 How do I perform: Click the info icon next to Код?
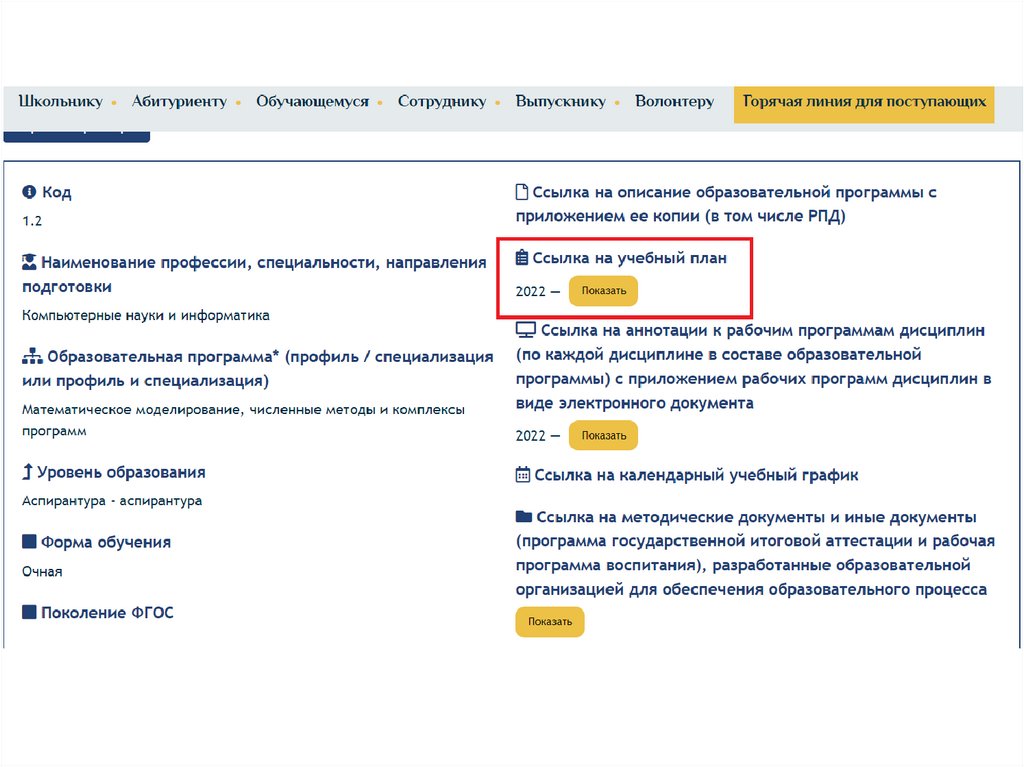pyautogui.click(x=29, y=191)
